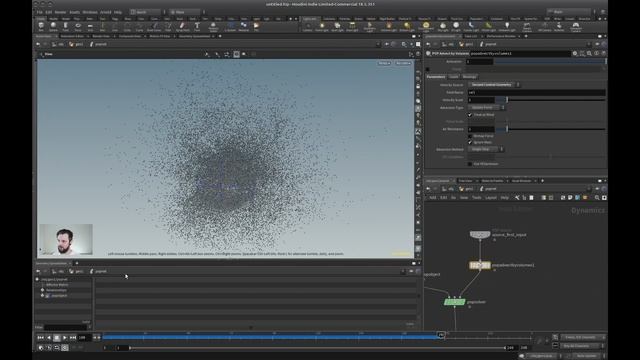
Task: Click the popadvectbyvolumes1 node in the network
Action: tap(480, 265)
